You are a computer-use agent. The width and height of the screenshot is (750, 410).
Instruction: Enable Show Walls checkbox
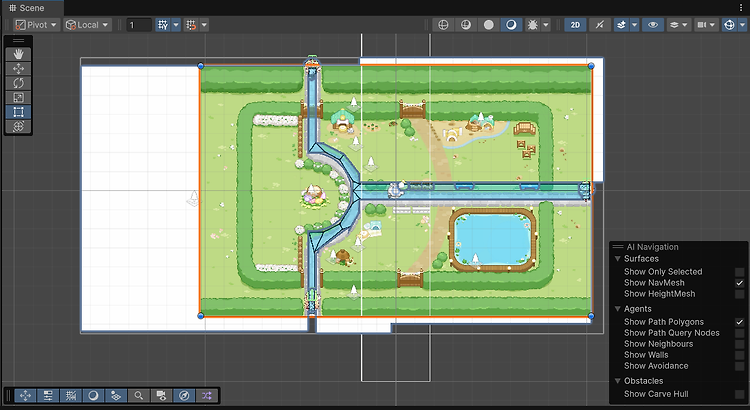pyautogui.click(x=739, y=355)
